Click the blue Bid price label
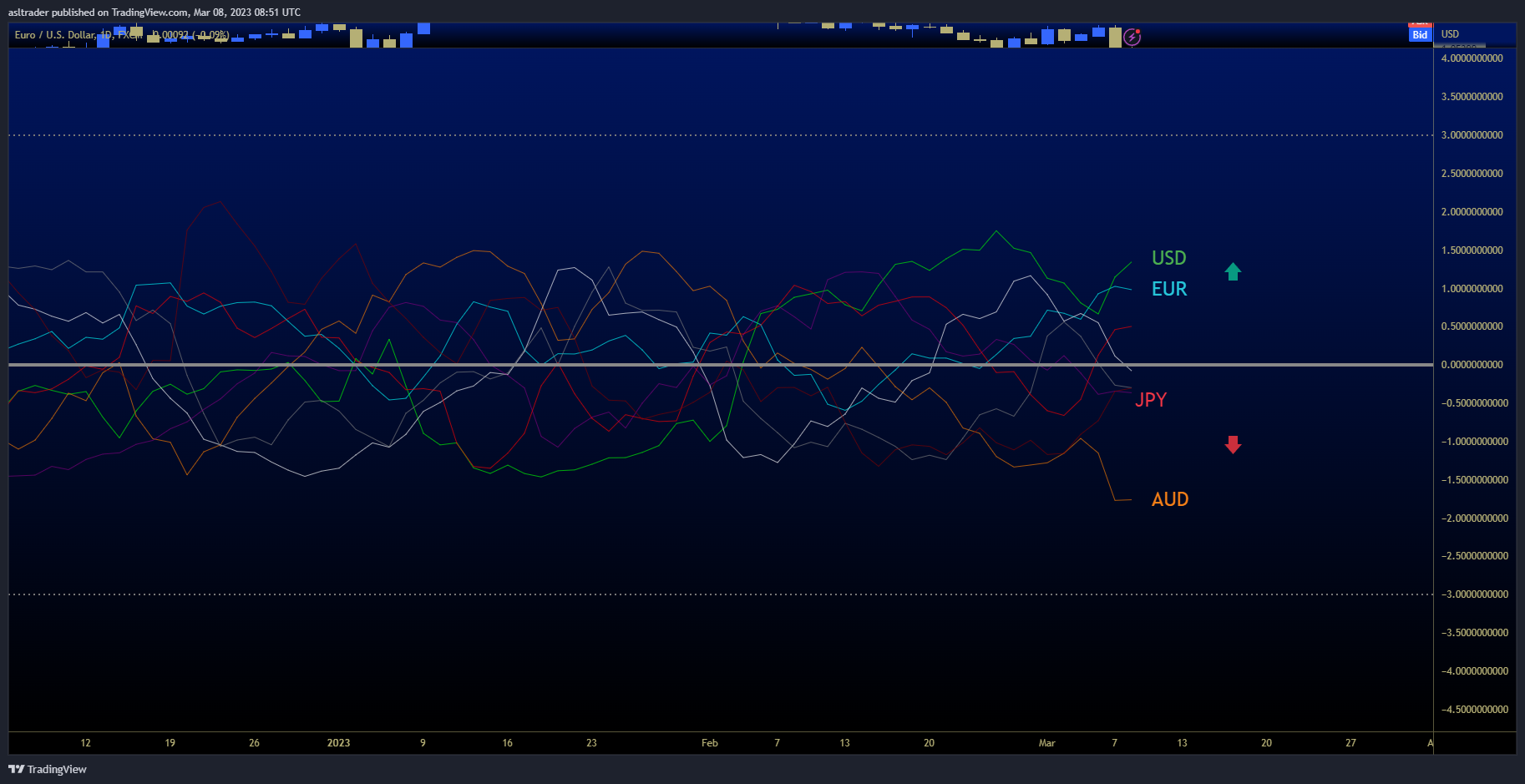Image resolution: width=1525 pixels, height=784 pixels. point(1420,35)
